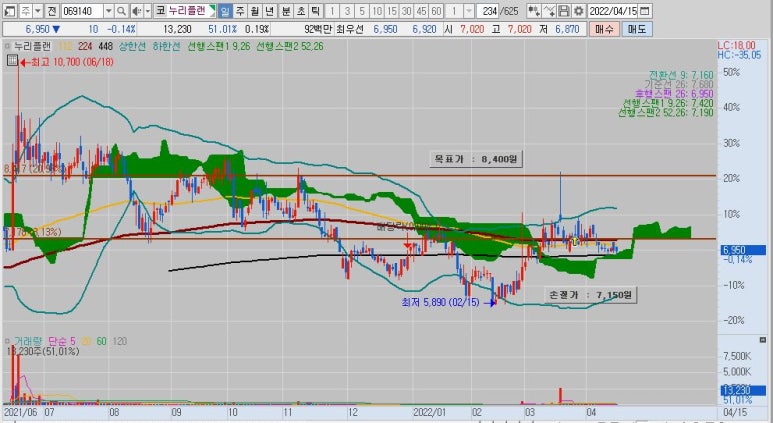Click the trade volume 13,230 in quote bar
773x423 pixels.
pyautogui.click(x=177, y=29)
